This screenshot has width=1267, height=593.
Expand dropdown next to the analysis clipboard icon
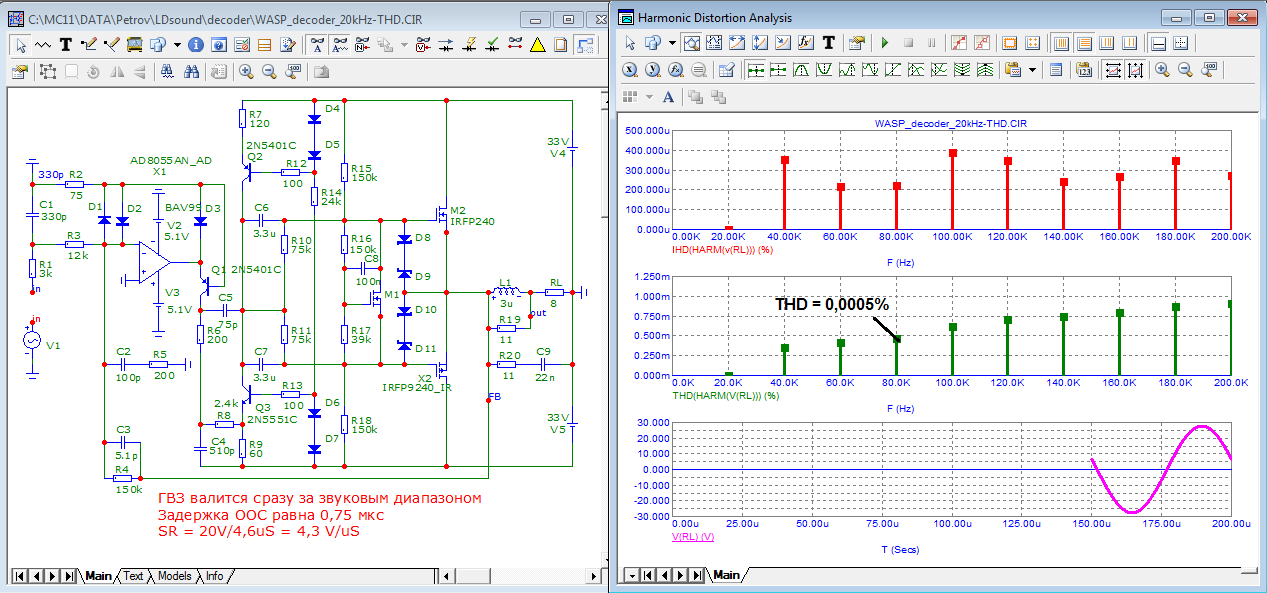1031,70
